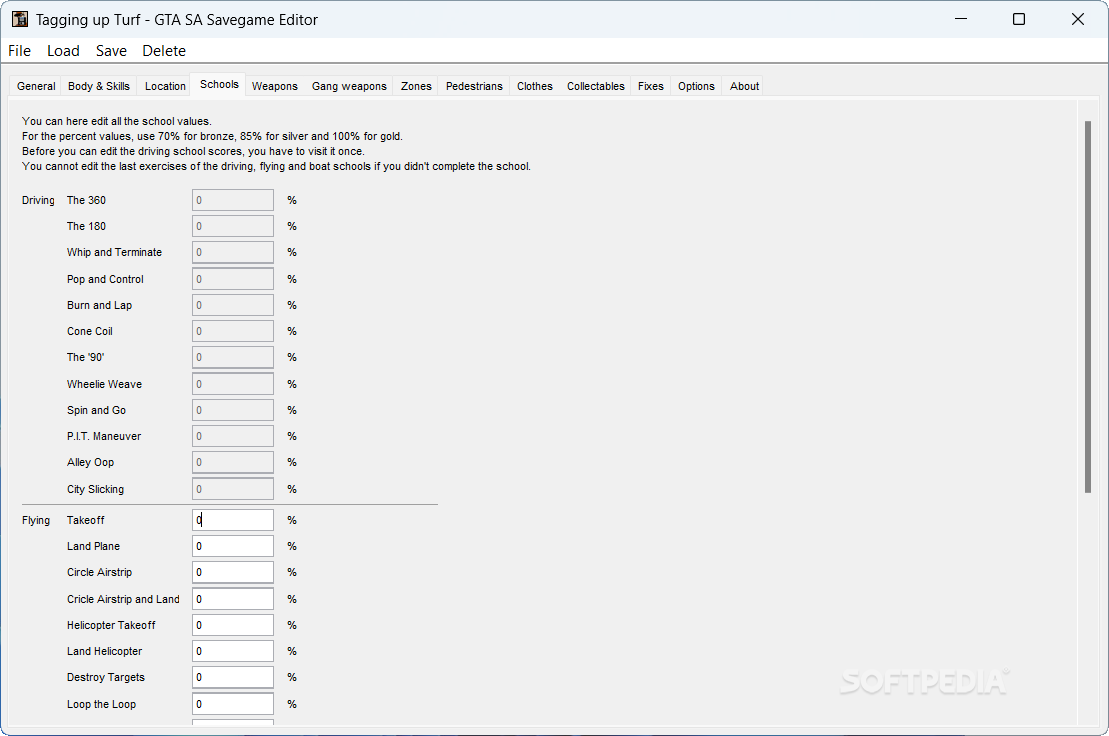Open the Delete menu
Image resolution: width=1109 pixels, height=736 pixels.
(x=164, y=51)
